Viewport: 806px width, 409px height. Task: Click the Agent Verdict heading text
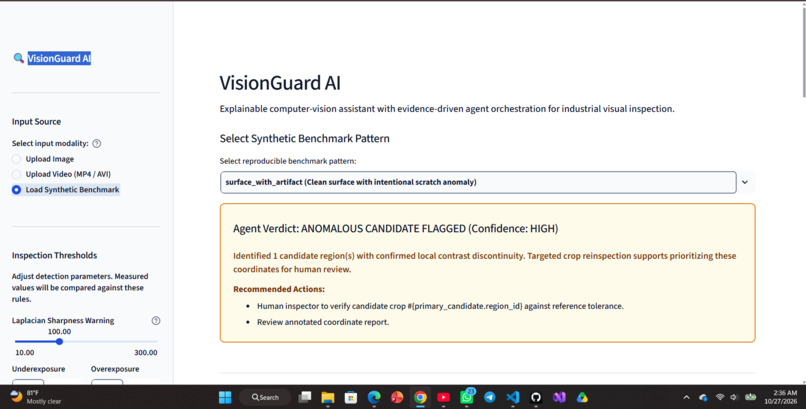[x=395, y=229]
